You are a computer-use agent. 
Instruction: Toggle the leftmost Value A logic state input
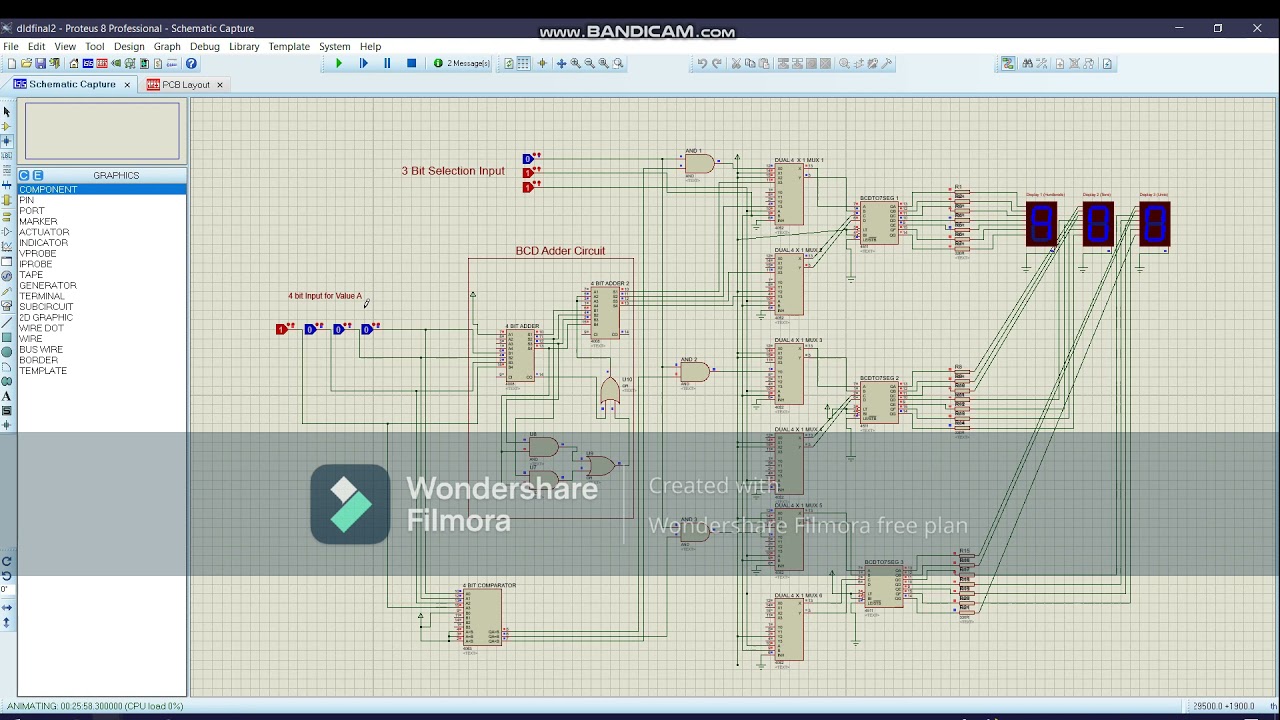(x=282, y=329)
